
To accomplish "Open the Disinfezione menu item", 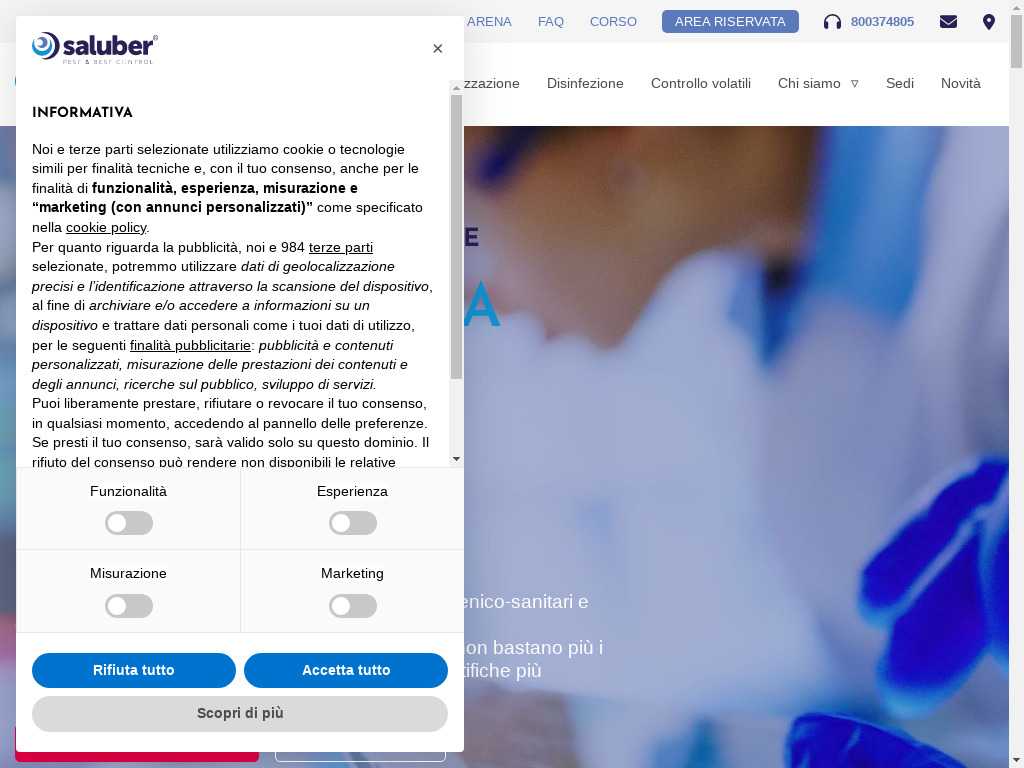I will [x=585, y=84].
